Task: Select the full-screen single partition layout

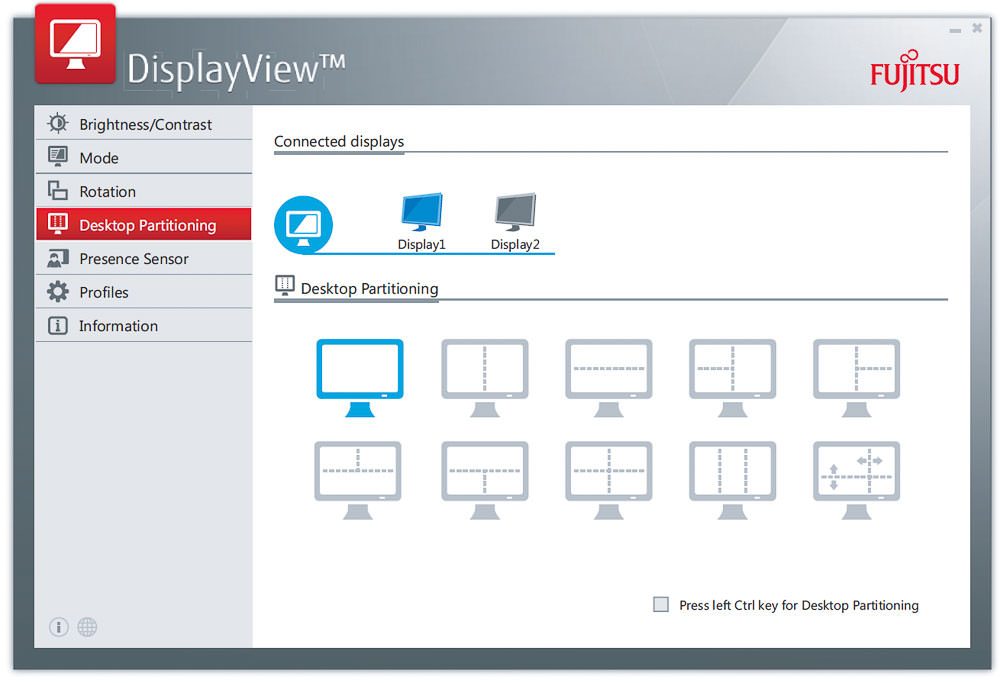Action: (360, 378)
